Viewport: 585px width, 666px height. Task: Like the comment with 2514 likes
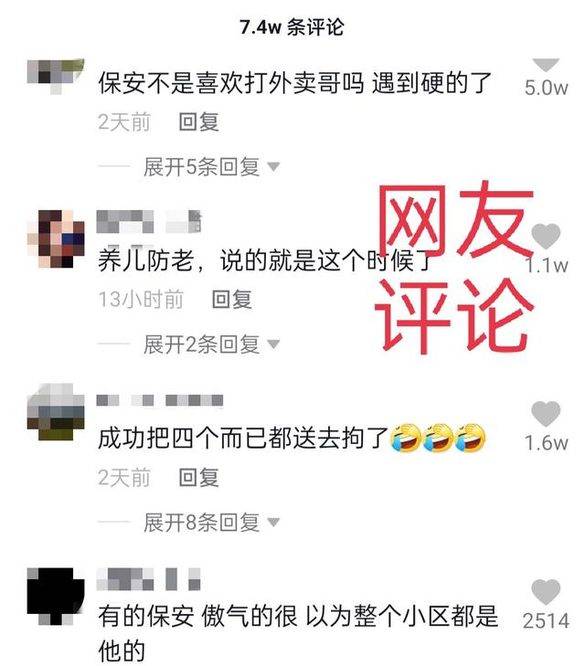tap(546, 592)
